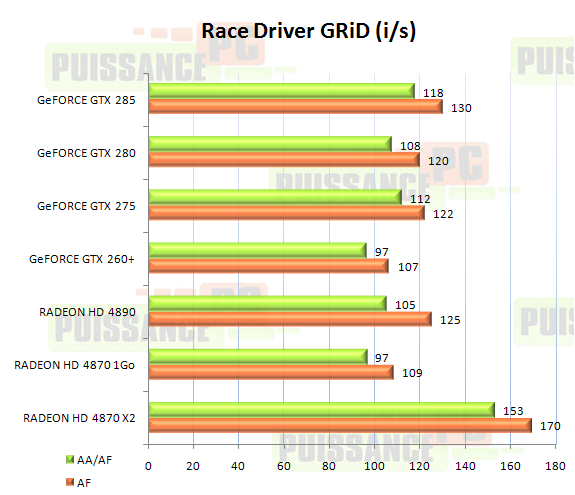This screenshot has height=495, width=575.
Task: Select the GeFORCE GTX 285 axis label
Action: pos(86,100)
